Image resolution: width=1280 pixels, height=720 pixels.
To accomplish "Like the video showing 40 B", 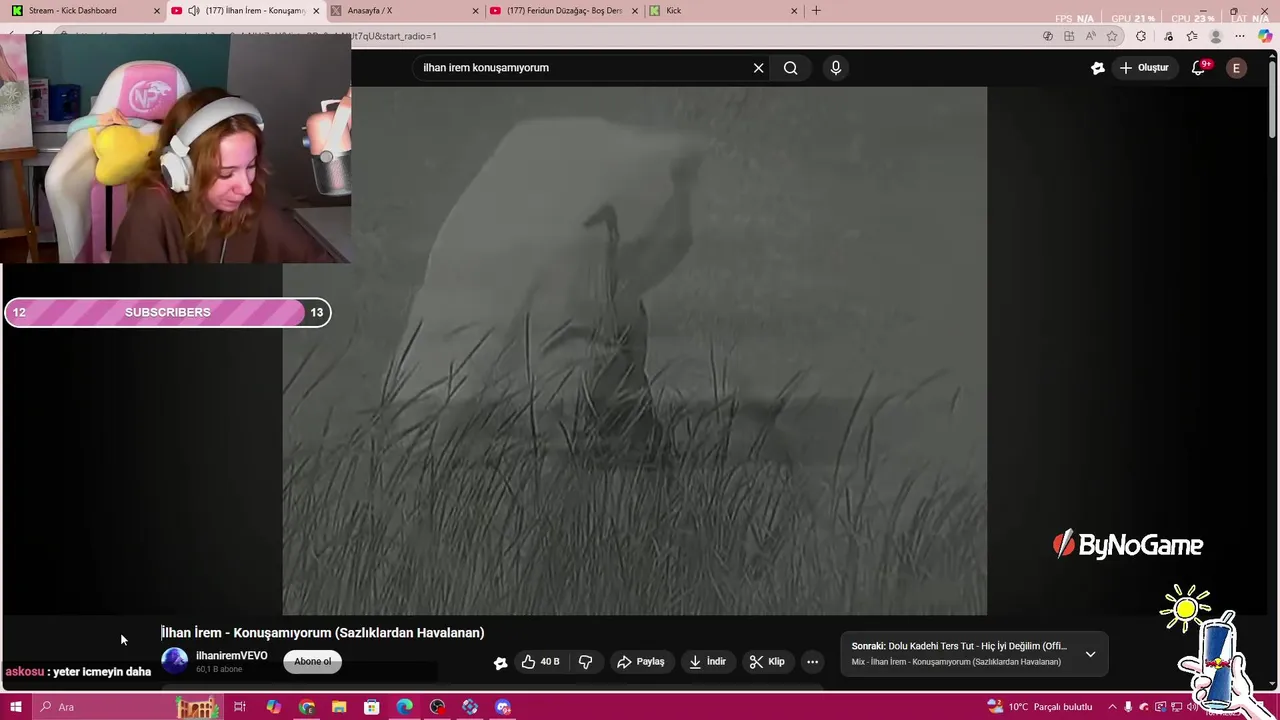I will (540, 662).
